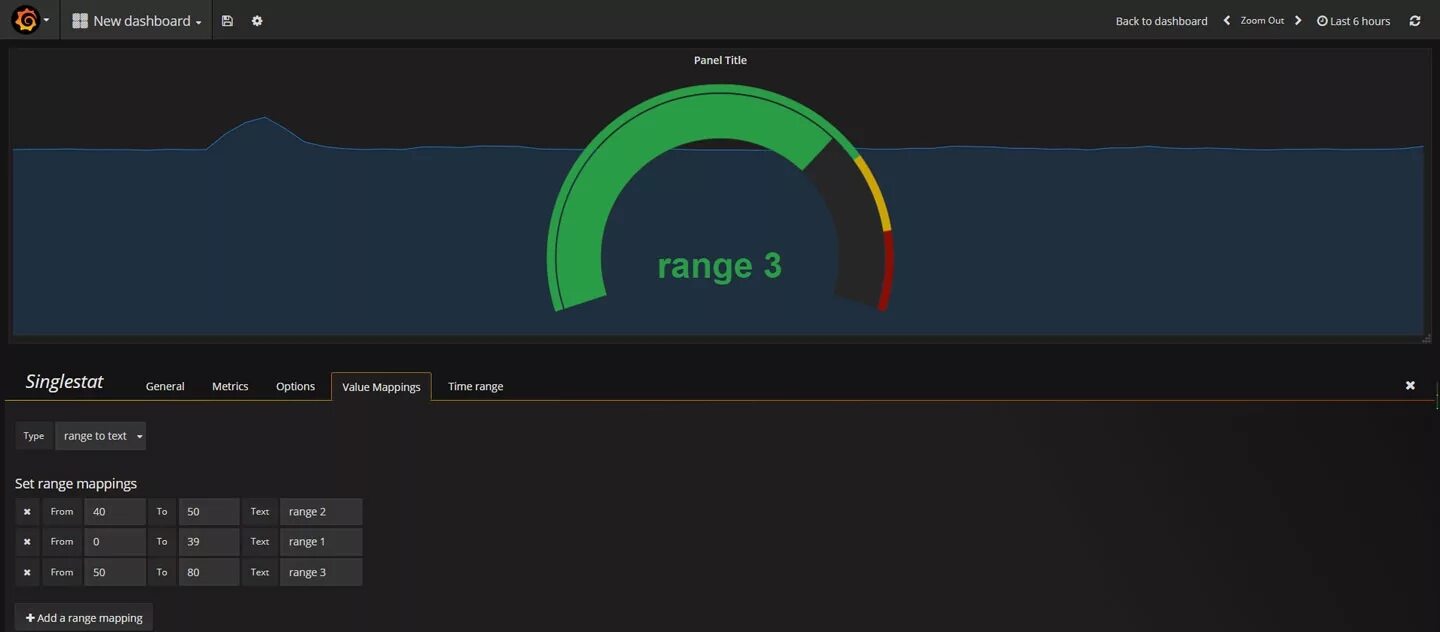Remove the range 3 mapping row
Screen dimensions: 1440x632
pyautogui.click(x=27, y=573)
